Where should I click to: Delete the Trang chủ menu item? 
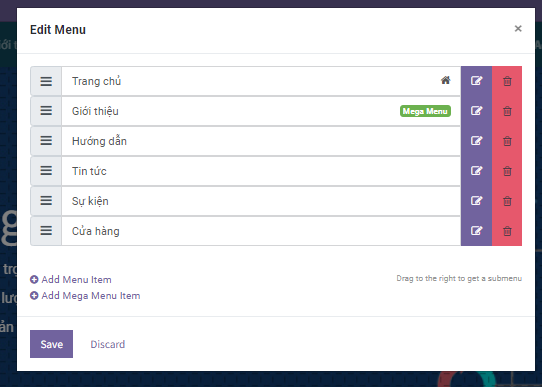pyautogui.click(x=507, y=81)
